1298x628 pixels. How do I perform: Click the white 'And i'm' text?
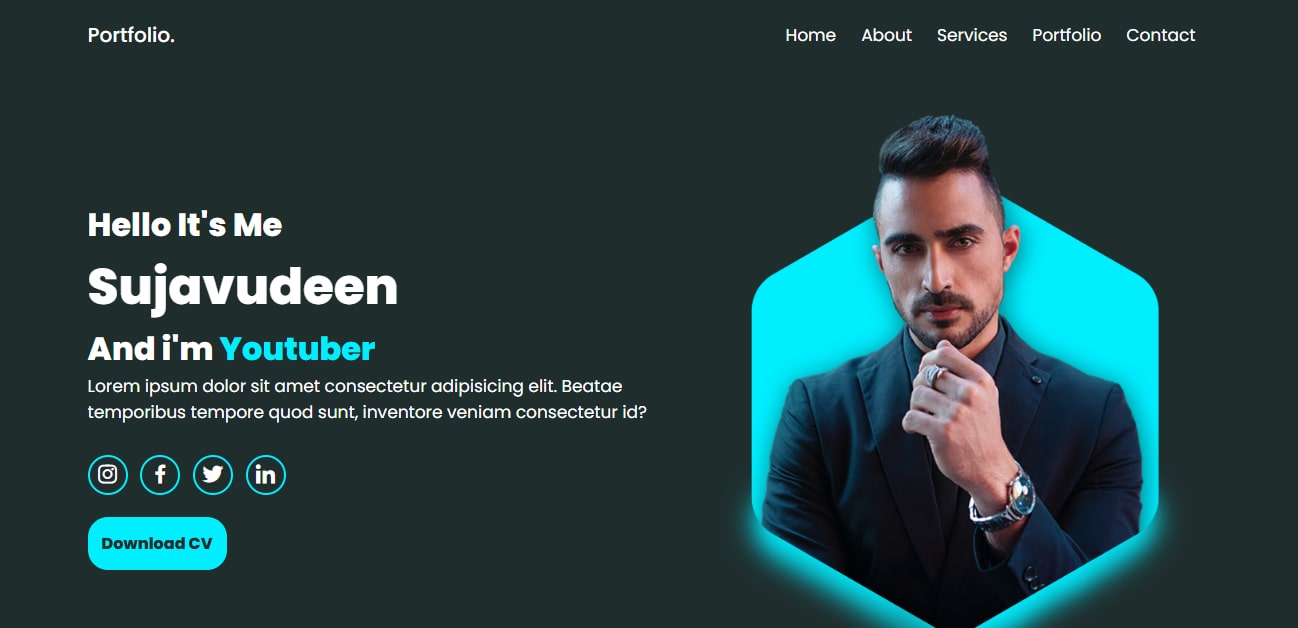click(x=150, y=349)
